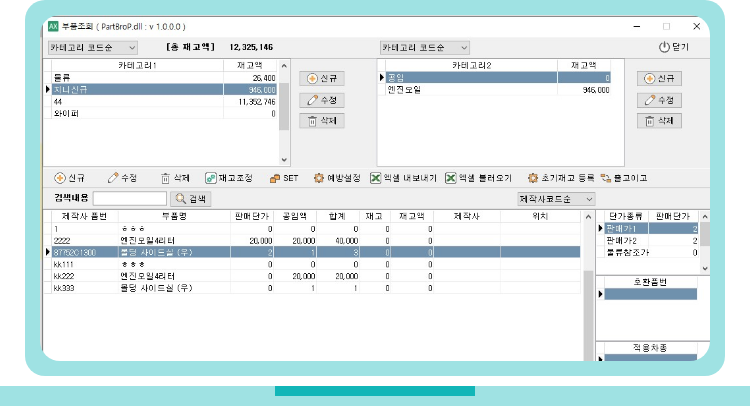Click 수정 in the parts toolbar
This screenshot has height=406, width=750.
(122, 178)
